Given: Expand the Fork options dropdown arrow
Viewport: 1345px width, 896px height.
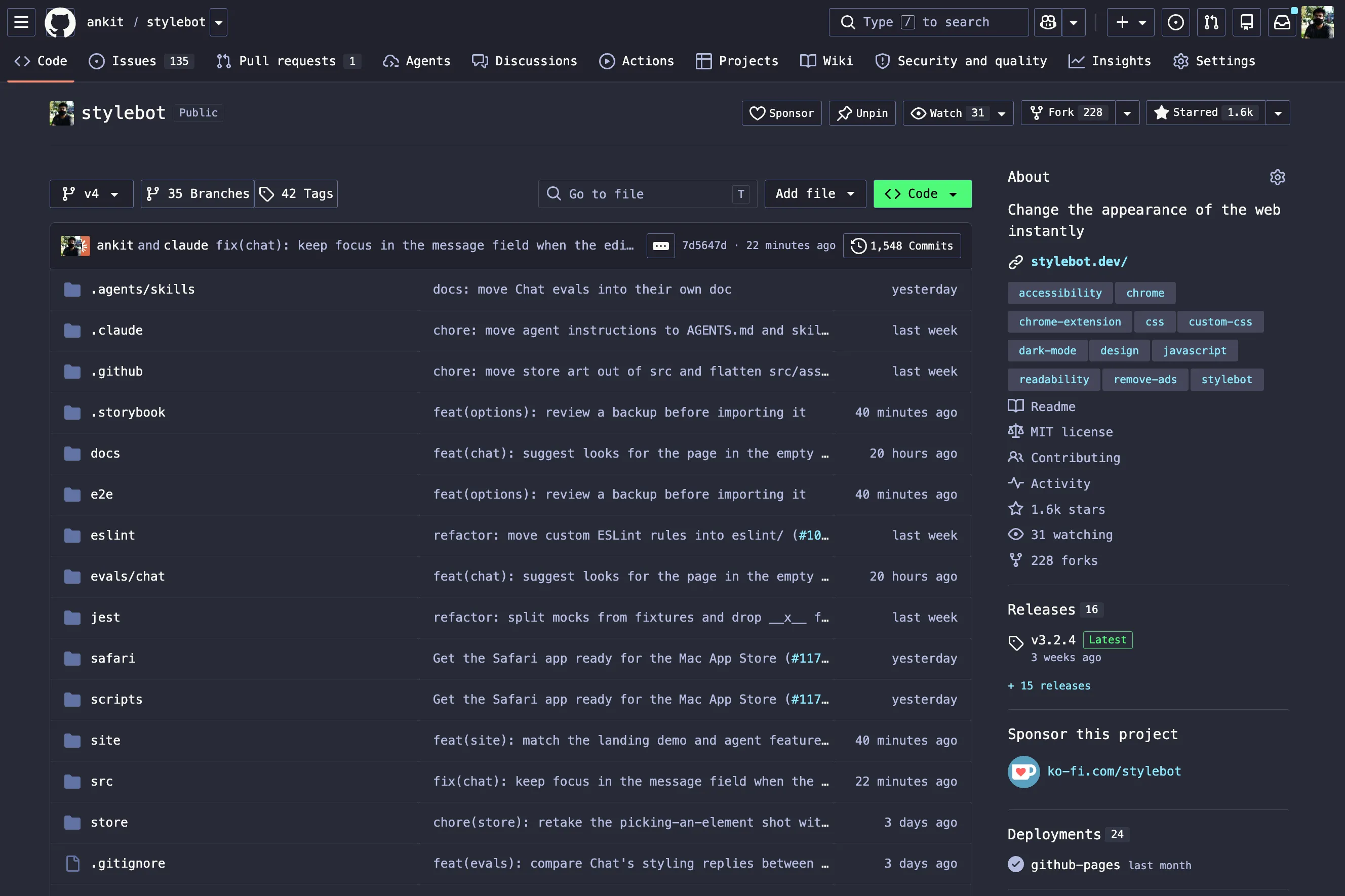Looking at the screenshot, I should 1127,113.
